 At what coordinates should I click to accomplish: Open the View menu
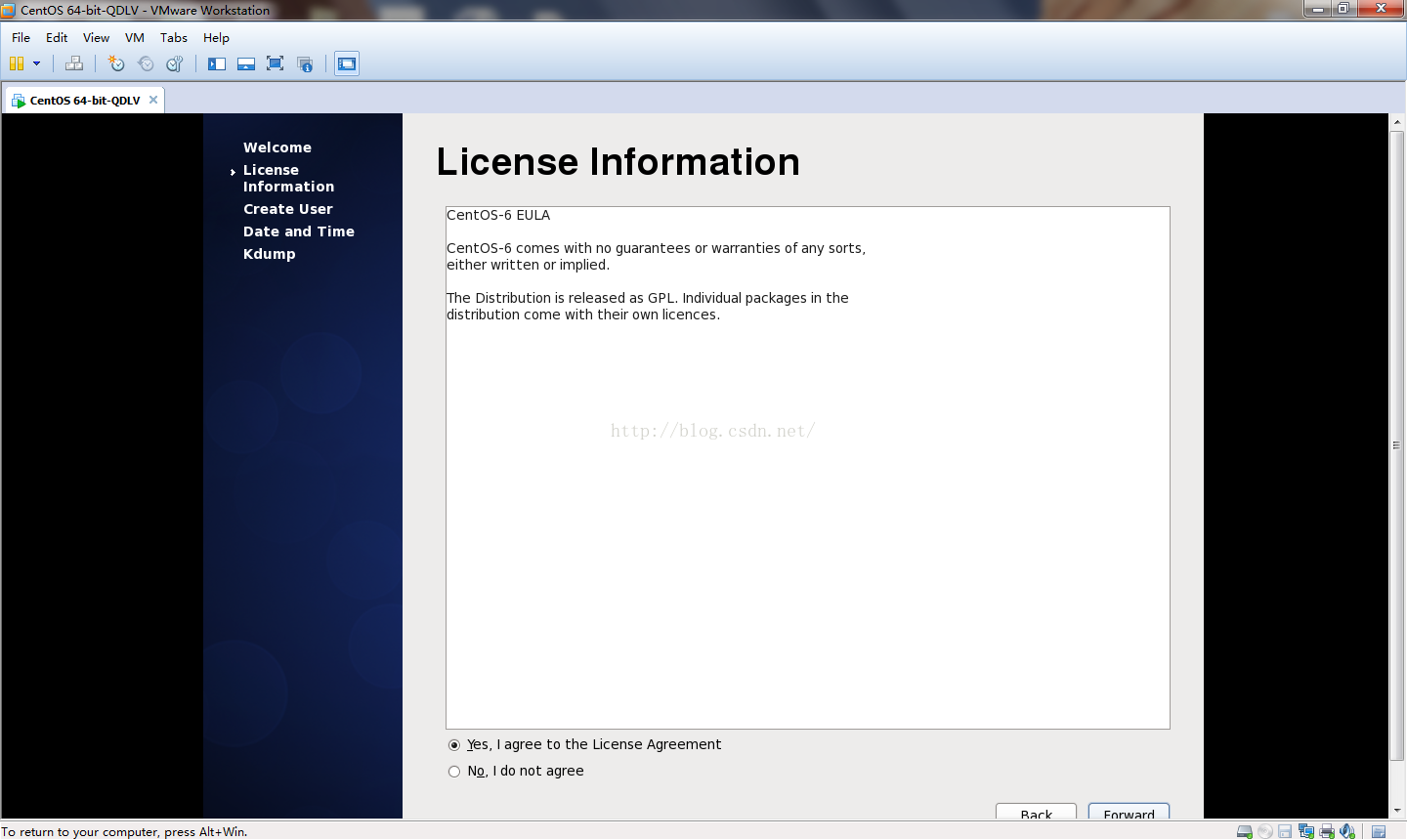pos(96,37)
